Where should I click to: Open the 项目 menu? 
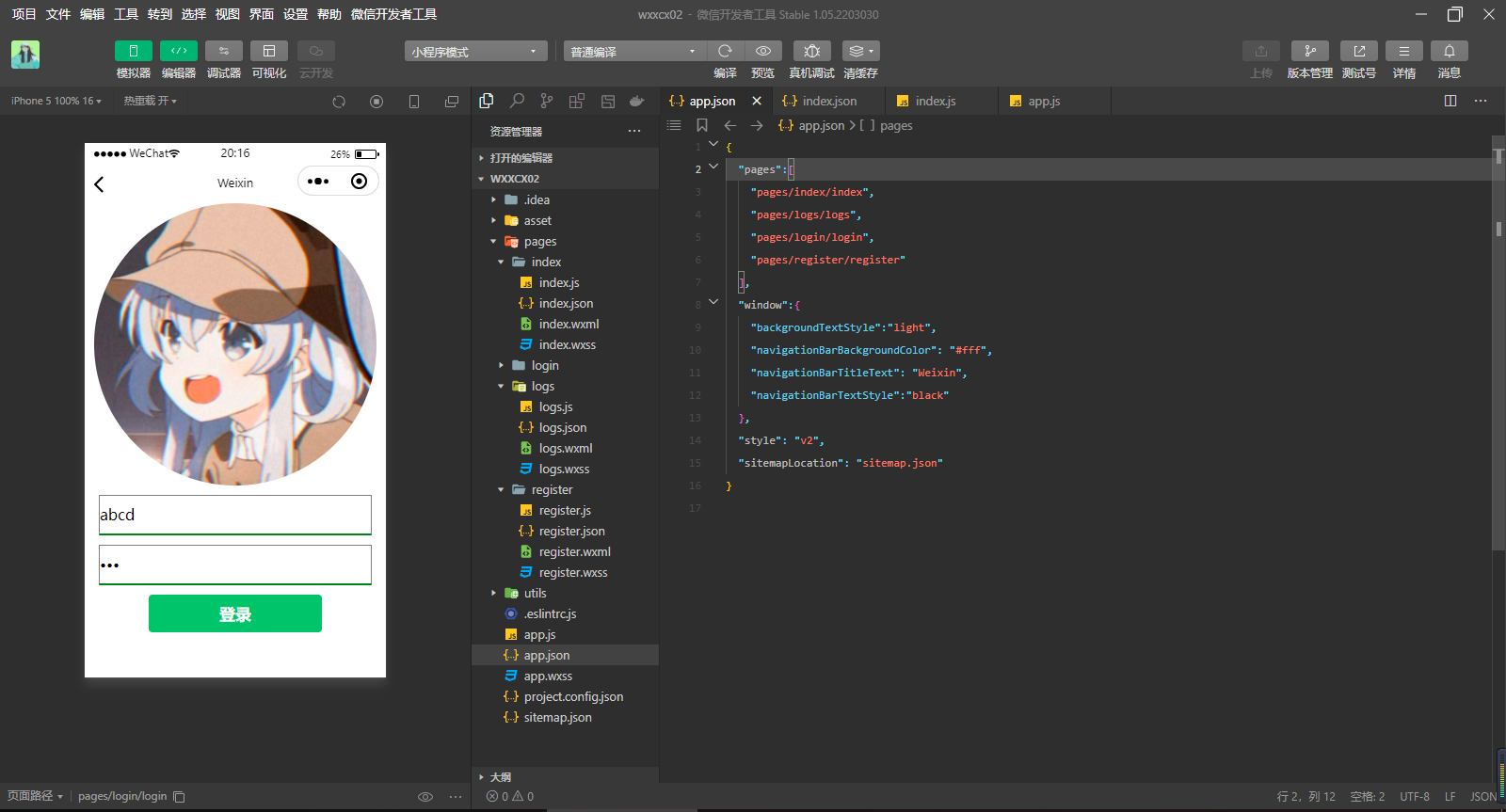(24, 14)
